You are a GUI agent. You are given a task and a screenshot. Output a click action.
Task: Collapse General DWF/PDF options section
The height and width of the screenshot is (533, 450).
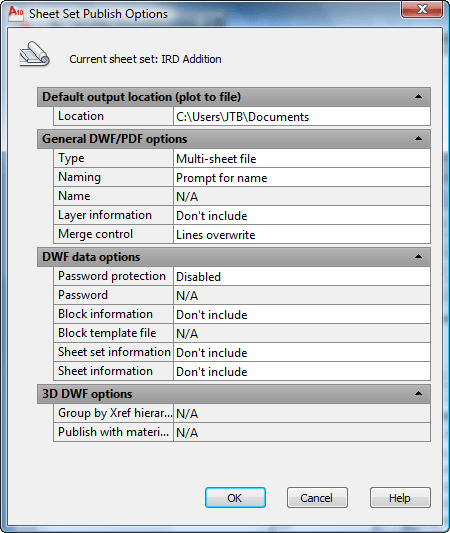418,139
